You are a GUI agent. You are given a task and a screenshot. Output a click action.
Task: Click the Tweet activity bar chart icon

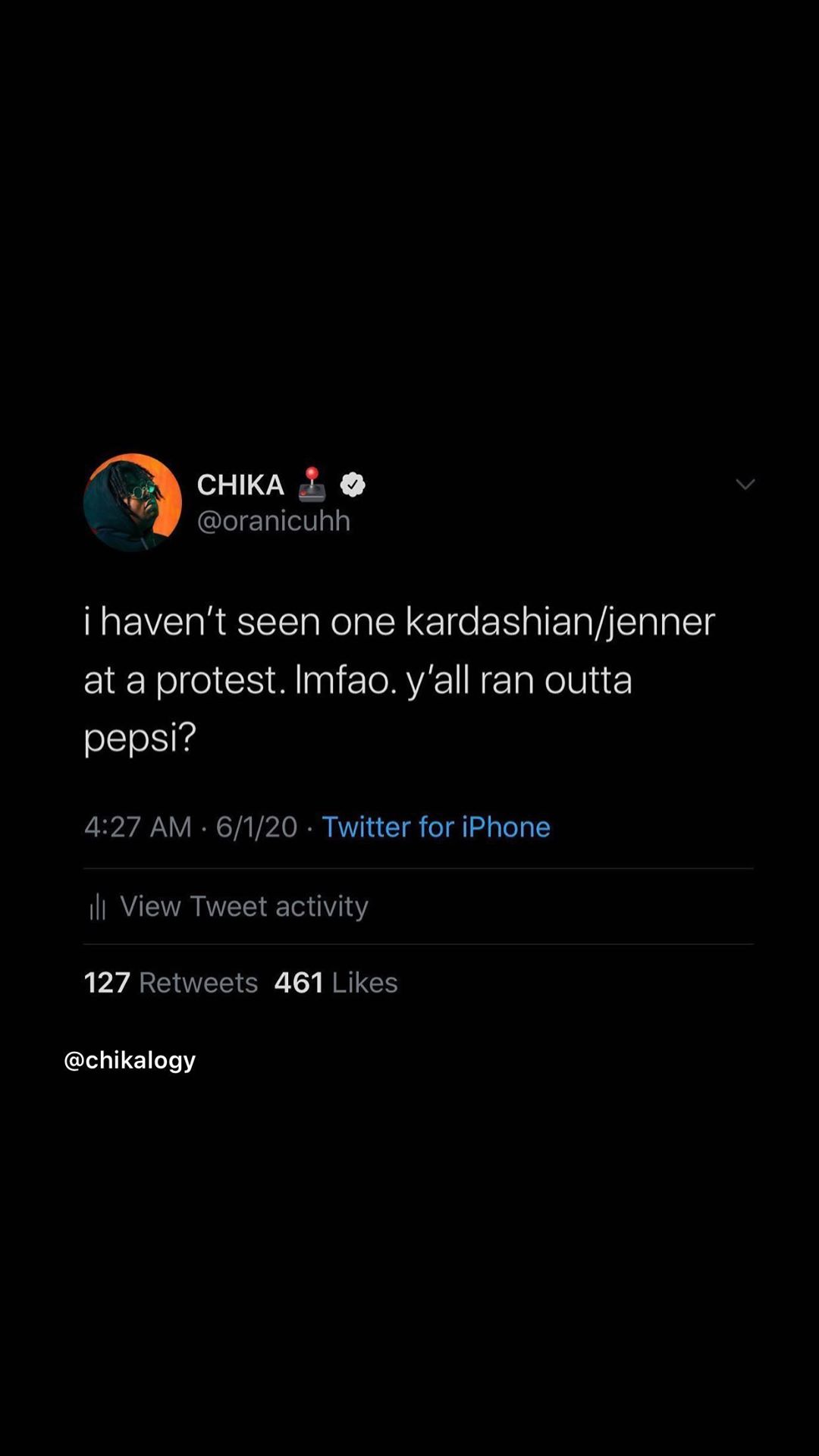(98, 906)
